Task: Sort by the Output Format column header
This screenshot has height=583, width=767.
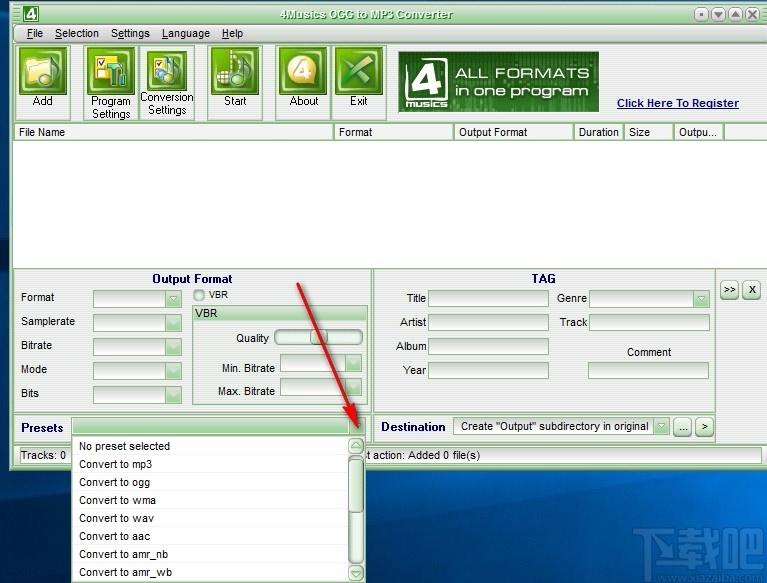Action: click(x=513, y=132)
